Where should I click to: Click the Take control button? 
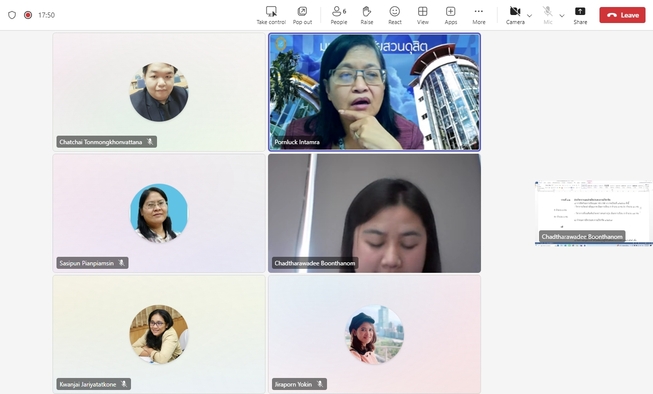[271, 15]
